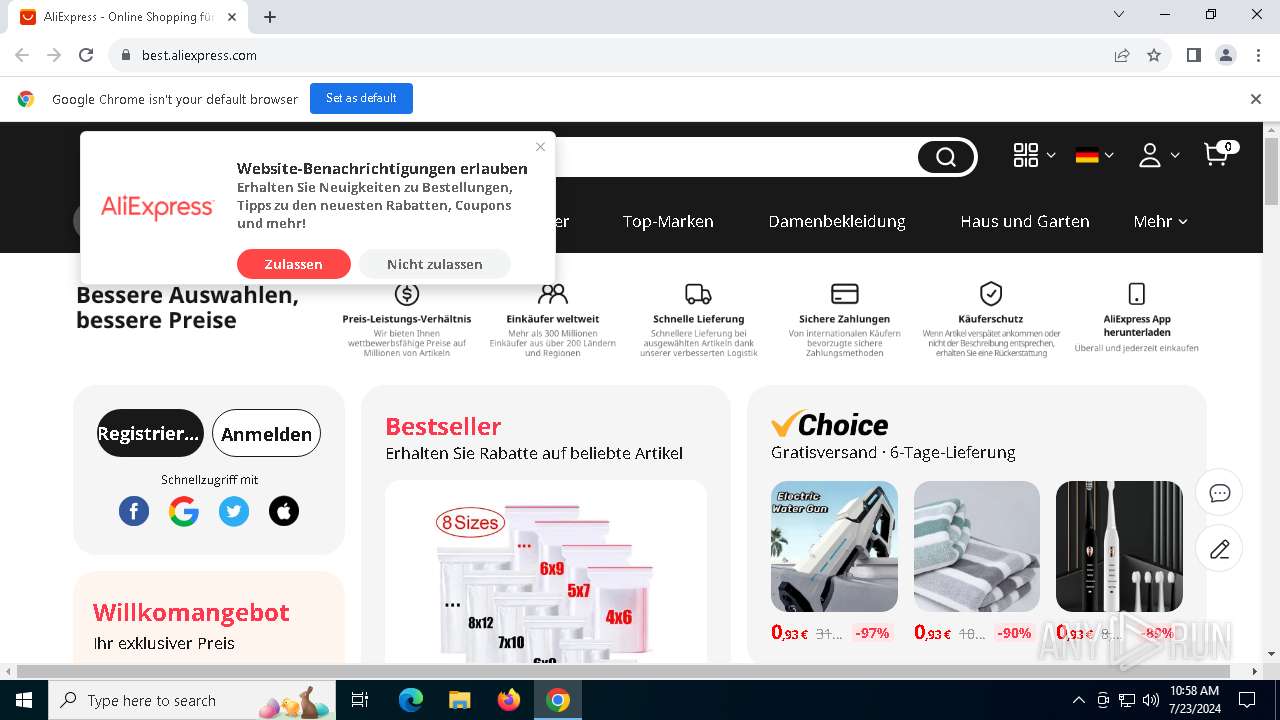Expand the language flag dropdown arrow

pyautogui.click(x=1109, y=156)
